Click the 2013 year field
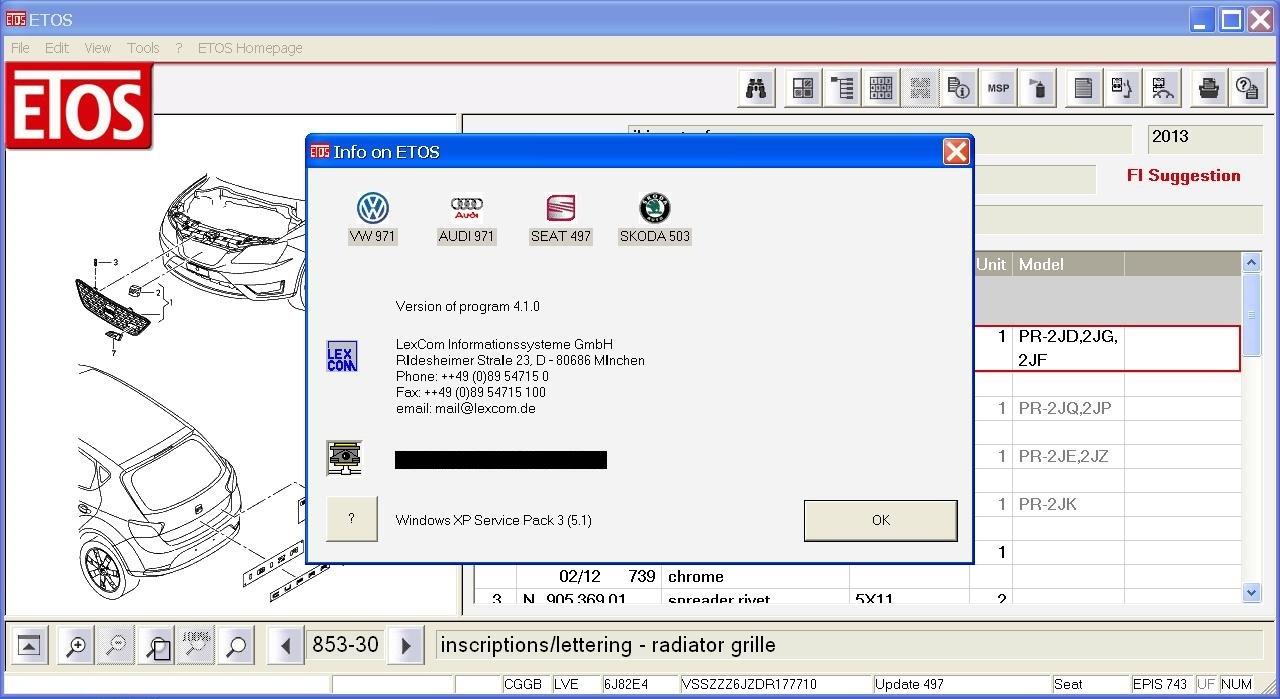 click(1205, 138)
